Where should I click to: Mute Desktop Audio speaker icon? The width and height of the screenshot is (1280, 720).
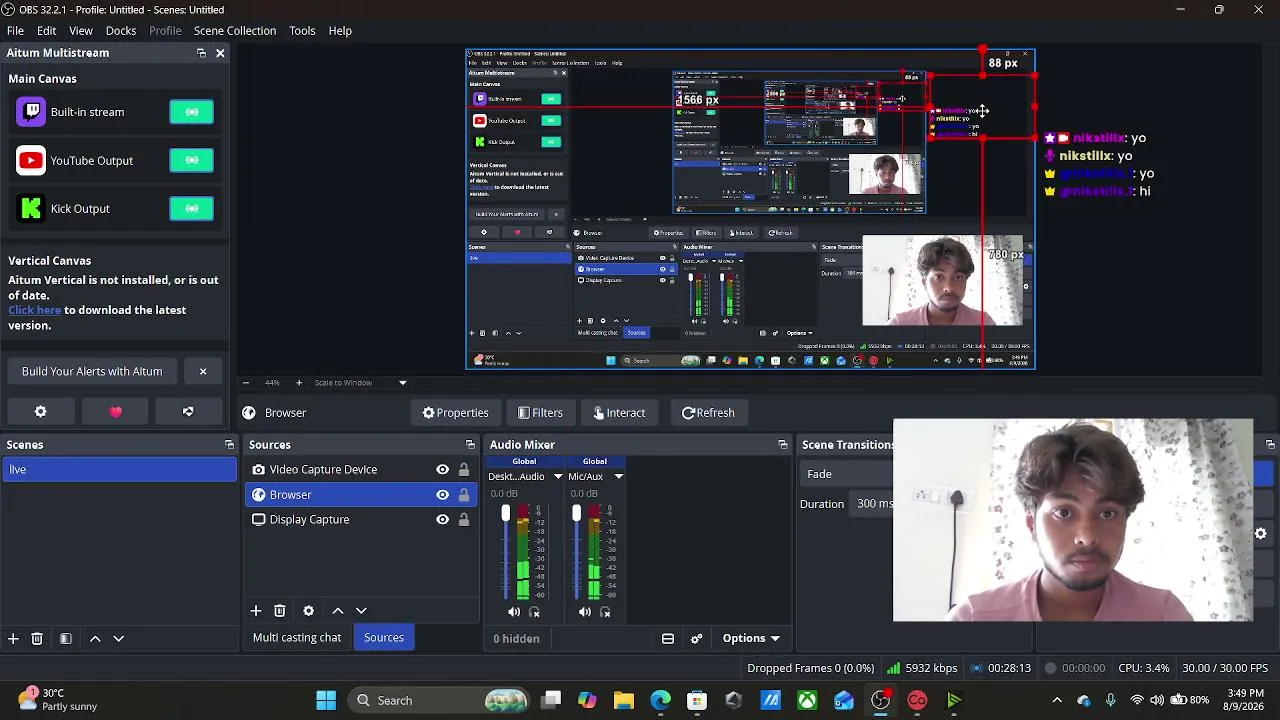[x=514, y=612]
